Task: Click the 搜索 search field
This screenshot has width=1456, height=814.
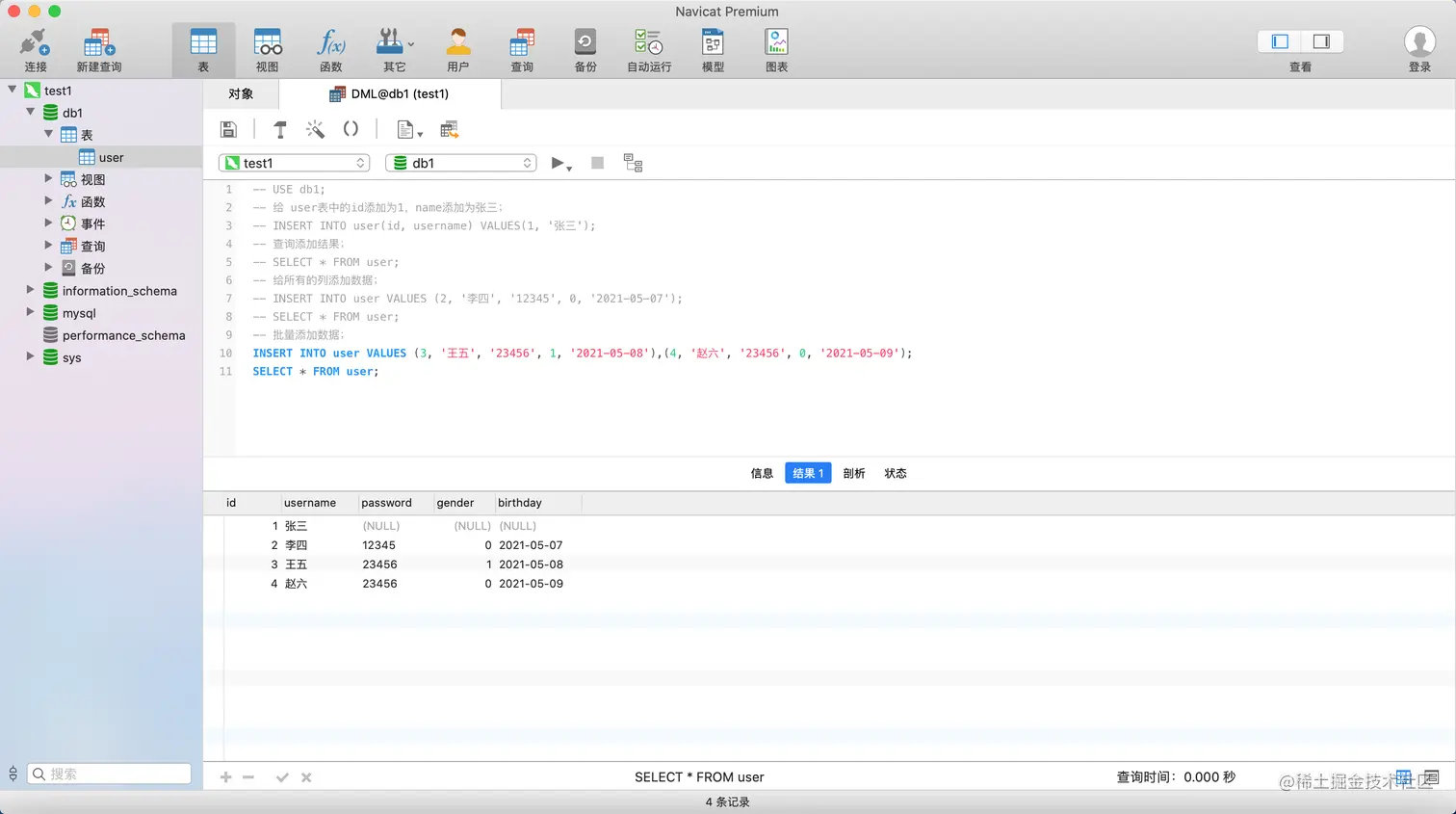Action: [x=109, y=774]
